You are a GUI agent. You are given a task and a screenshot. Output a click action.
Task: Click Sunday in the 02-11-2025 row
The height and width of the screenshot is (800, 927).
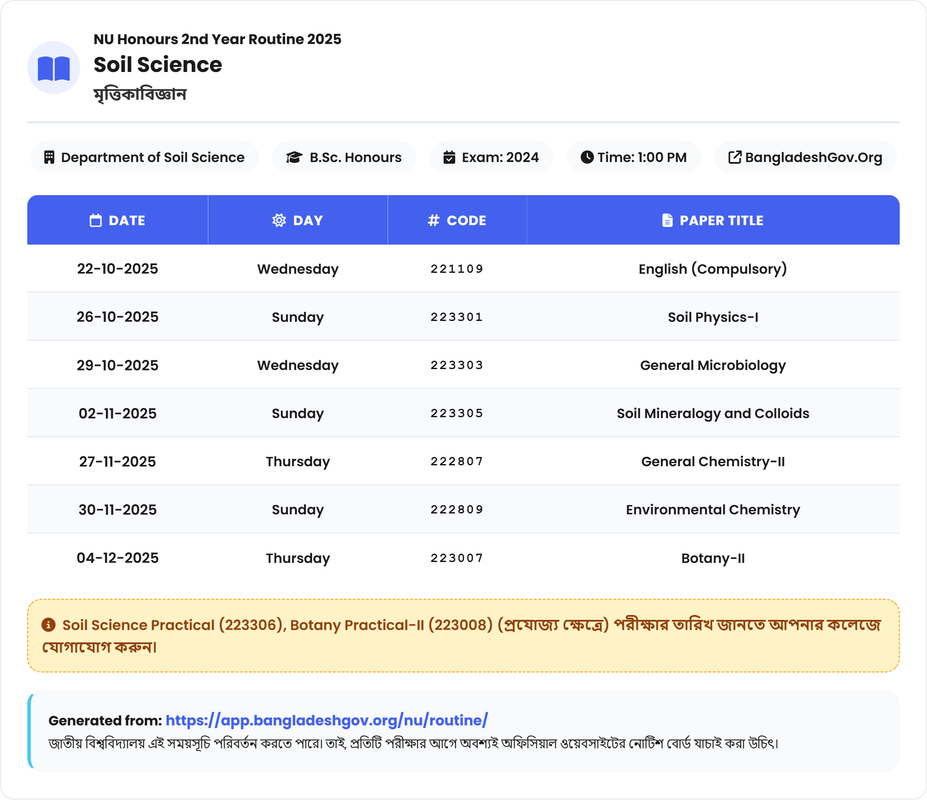298,414
